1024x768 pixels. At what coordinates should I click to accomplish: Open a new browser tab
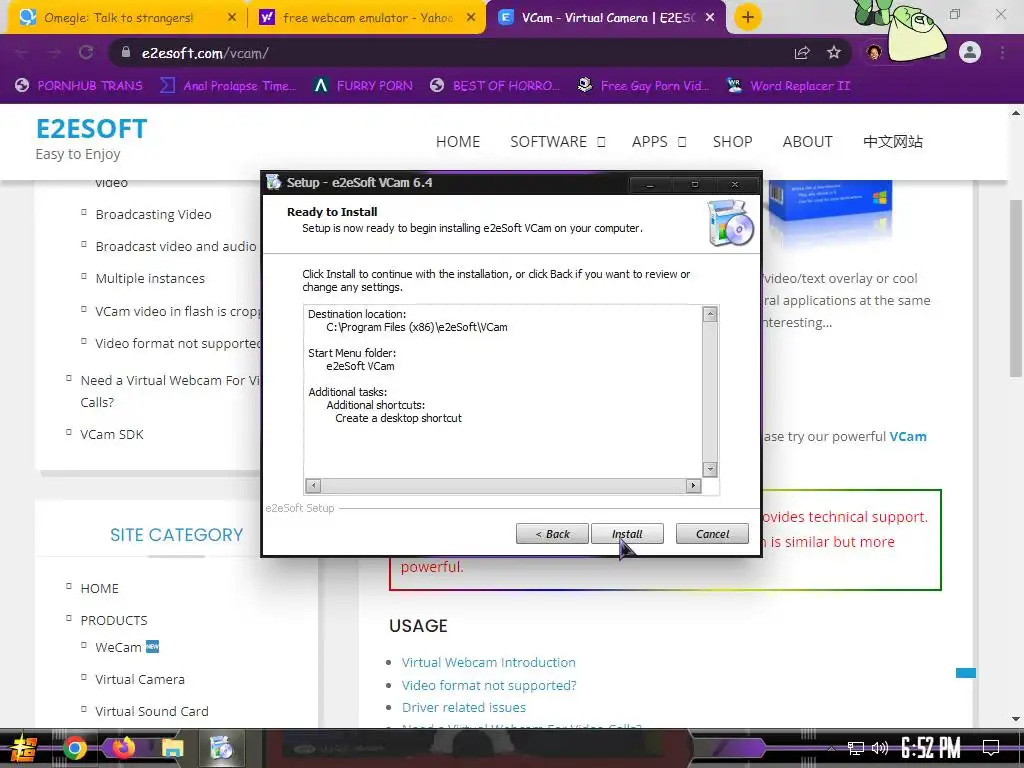click(x=748, y=17)
